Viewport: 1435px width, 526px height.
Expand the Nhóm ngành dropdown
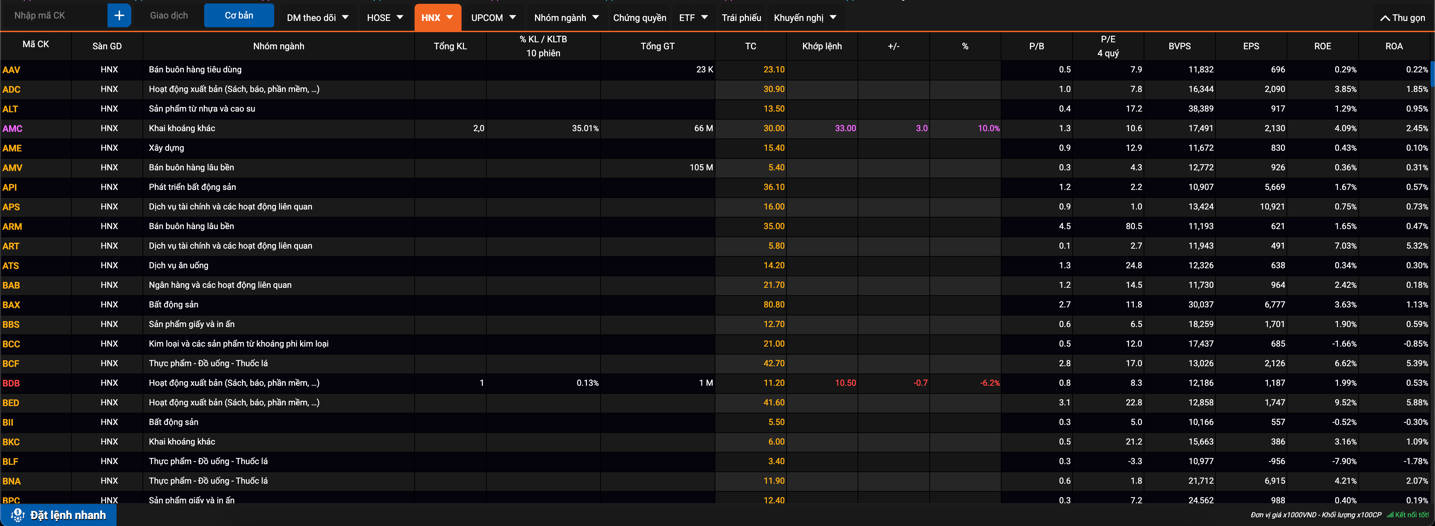click(x=566, y=18)
